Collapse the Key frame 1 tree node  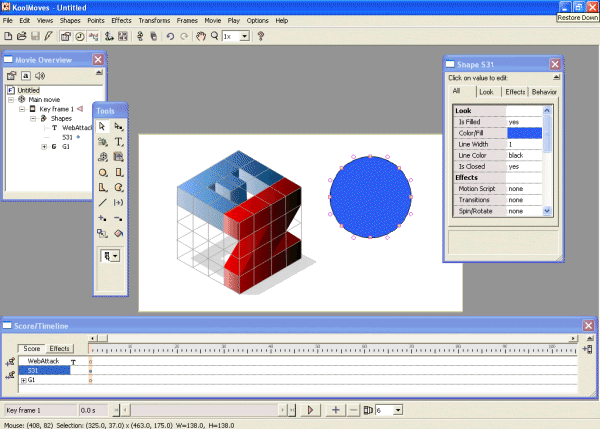[22, 109]
